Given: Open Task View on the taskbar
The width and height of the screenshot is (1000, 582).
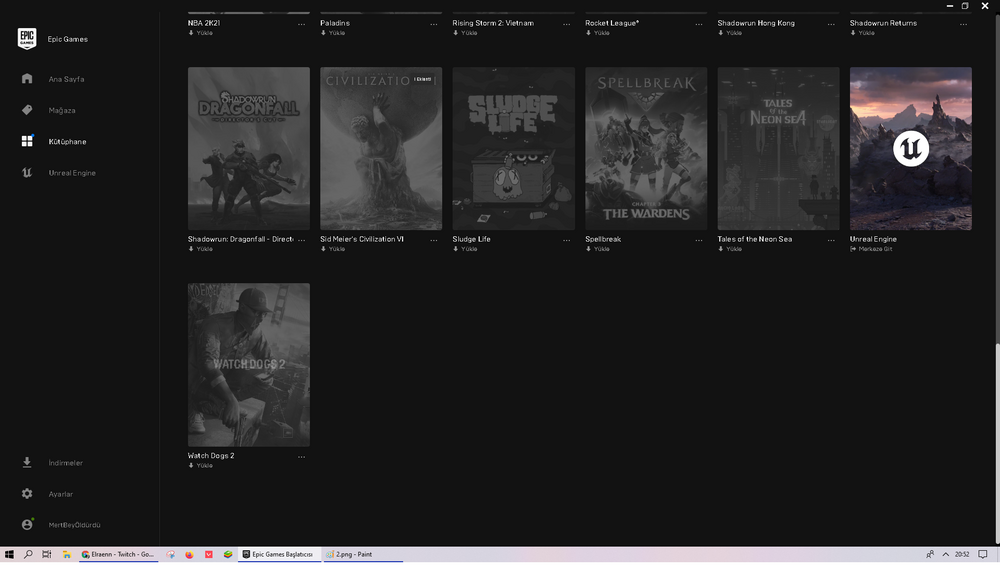Looking at the screenshot, I should (47, 555).
